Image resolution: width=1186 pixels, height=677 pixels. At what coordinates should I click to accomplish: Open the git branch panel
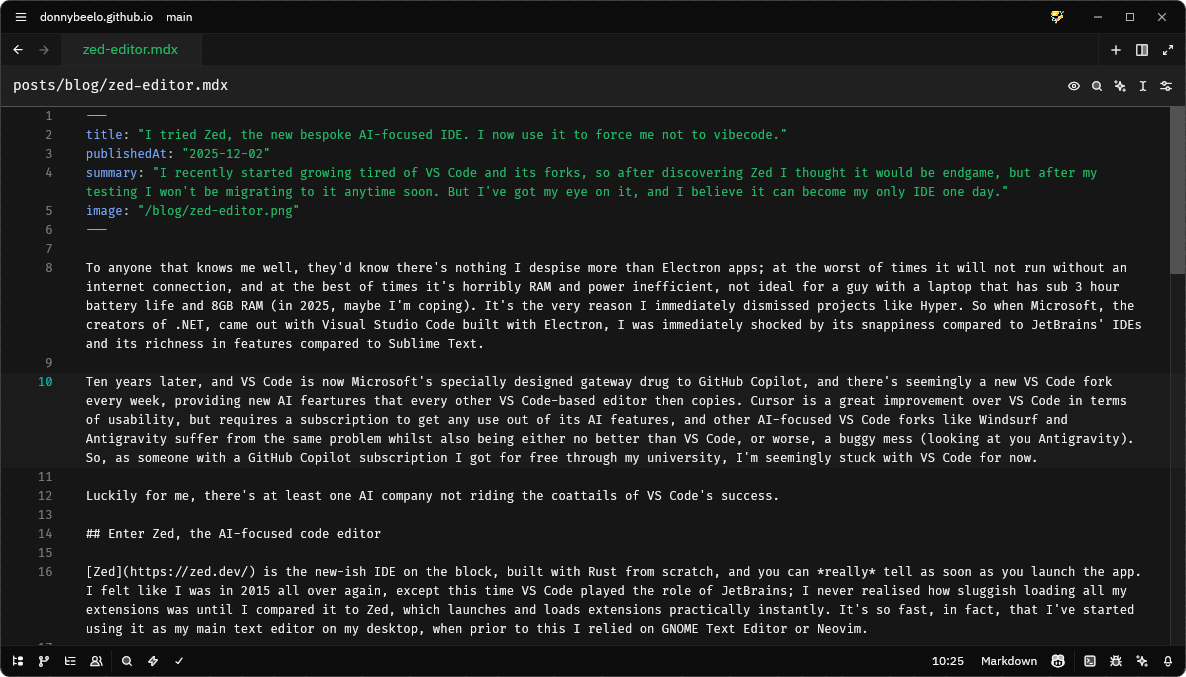pyautogui.click(x=44, y=661)
